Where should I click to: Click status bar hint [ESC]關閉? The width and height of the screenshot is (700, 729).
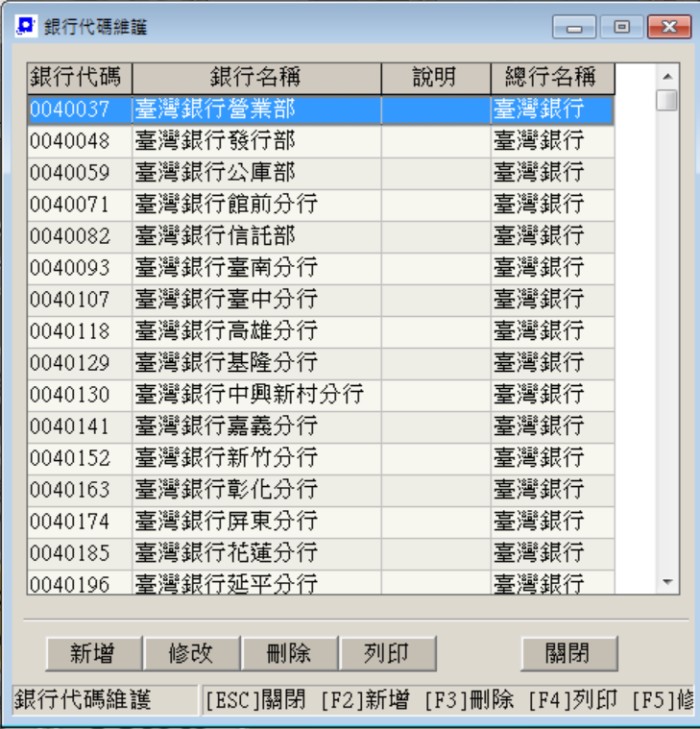255,700
